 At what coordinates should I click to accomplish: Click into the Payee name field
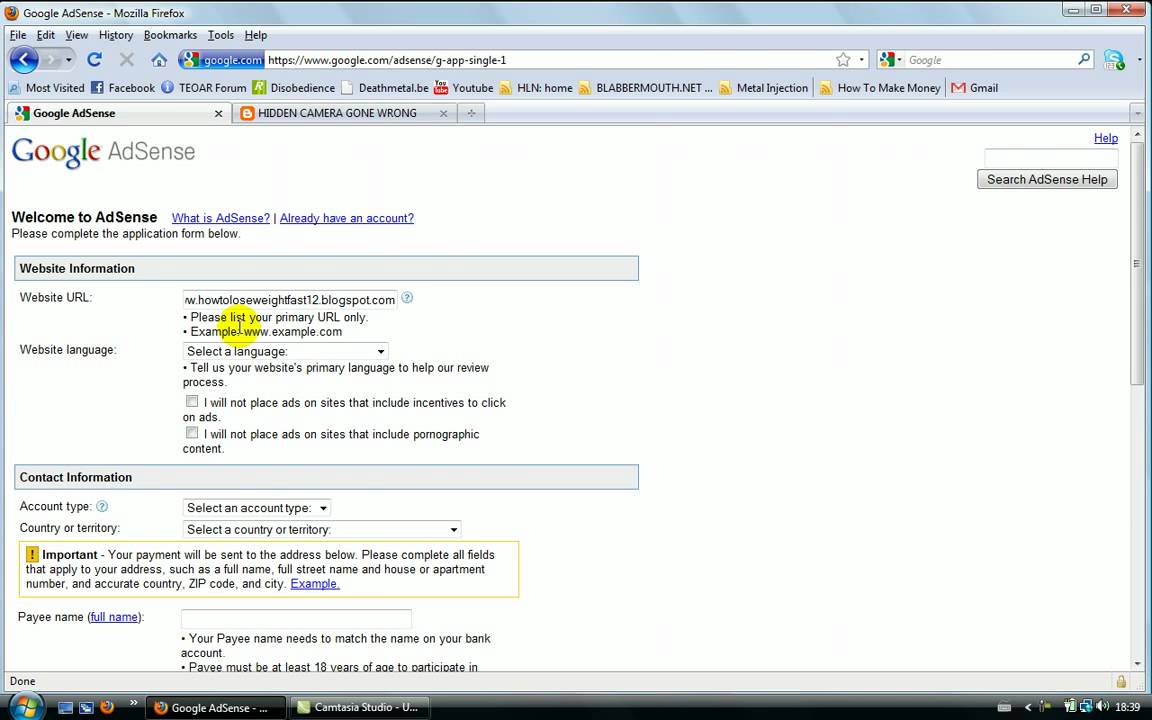[296, 619]
